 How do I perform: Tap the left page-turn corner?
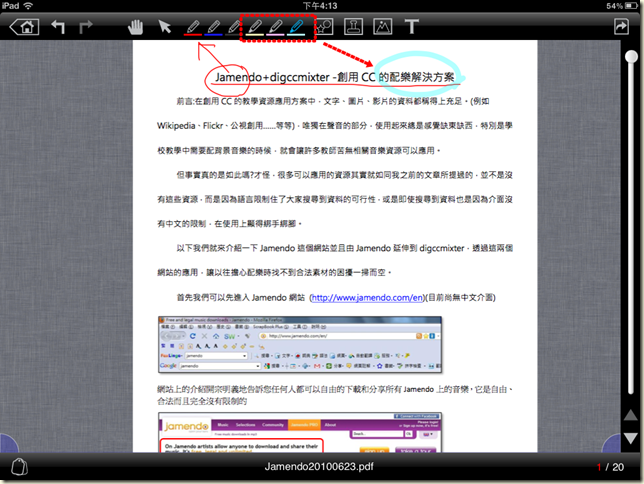[x=9, y=444]
